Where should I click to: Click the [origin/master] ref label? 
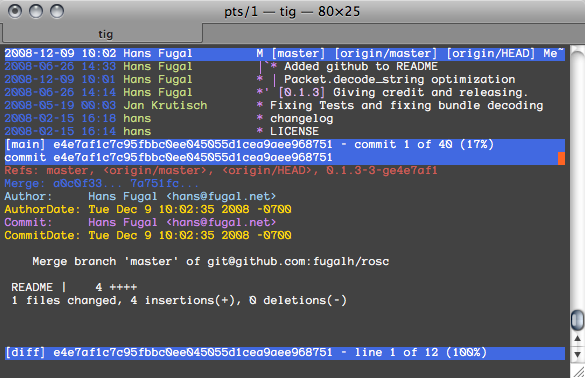(x=385, y=54)
